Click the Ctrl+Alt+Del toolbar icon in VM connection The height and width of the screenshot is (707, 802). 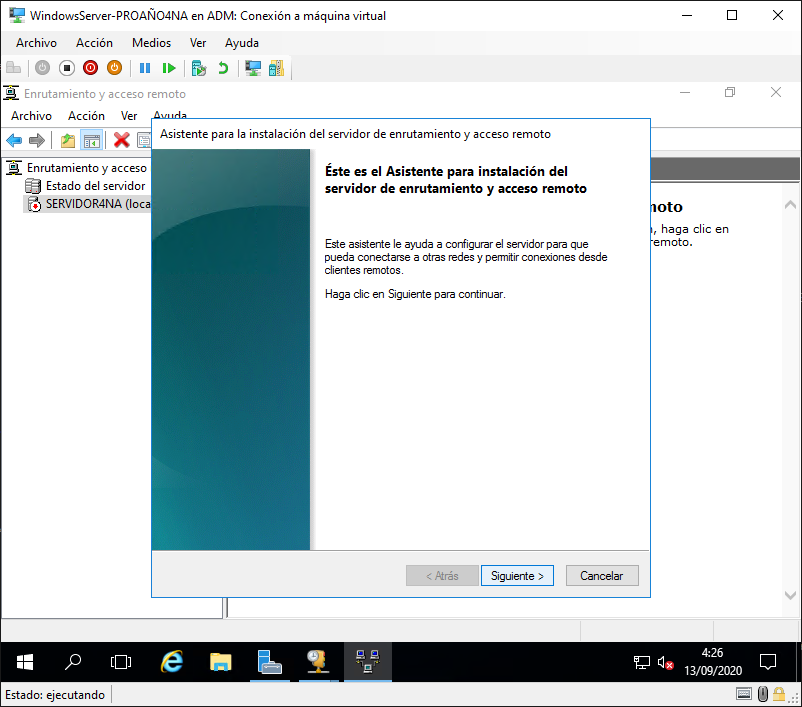click(x=14, y=68)
